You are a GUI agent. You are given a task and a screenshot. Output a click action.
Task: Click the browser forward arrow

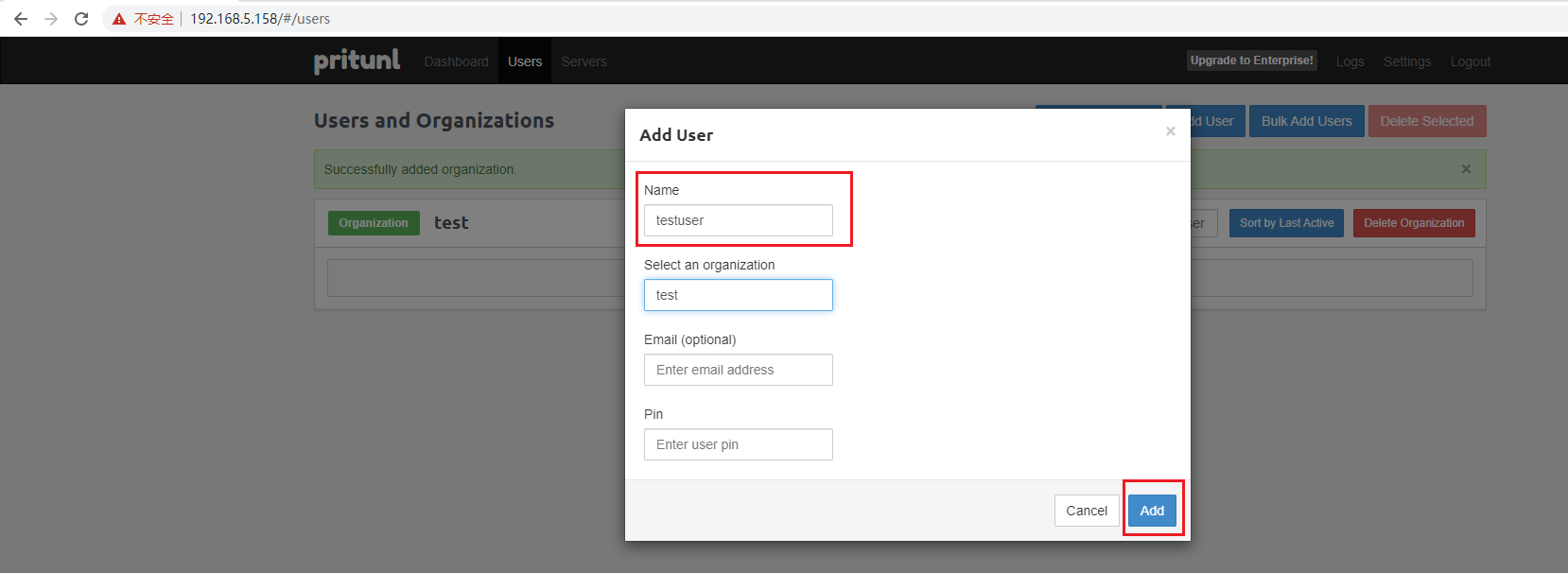51,19
